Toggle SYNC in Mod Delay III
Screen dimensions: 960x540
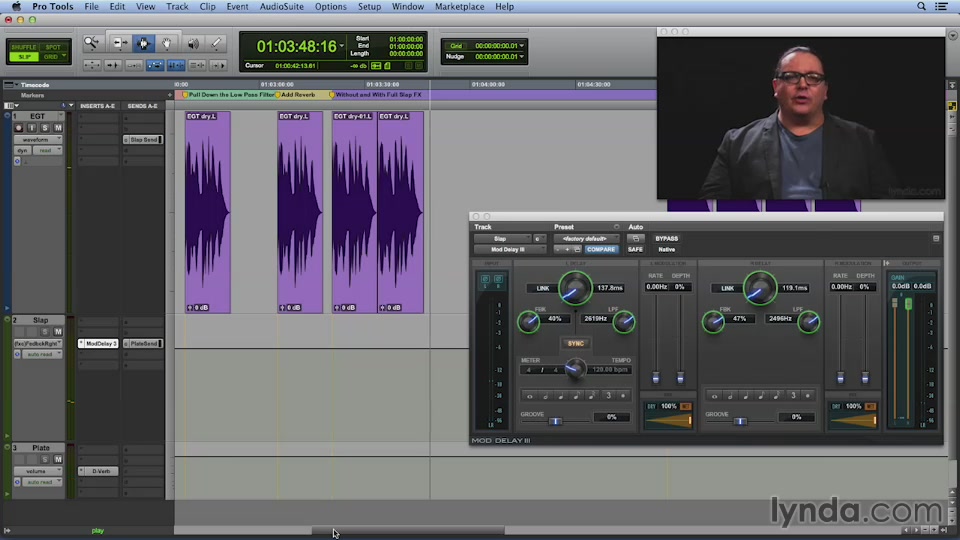click(x=576, y=343)
